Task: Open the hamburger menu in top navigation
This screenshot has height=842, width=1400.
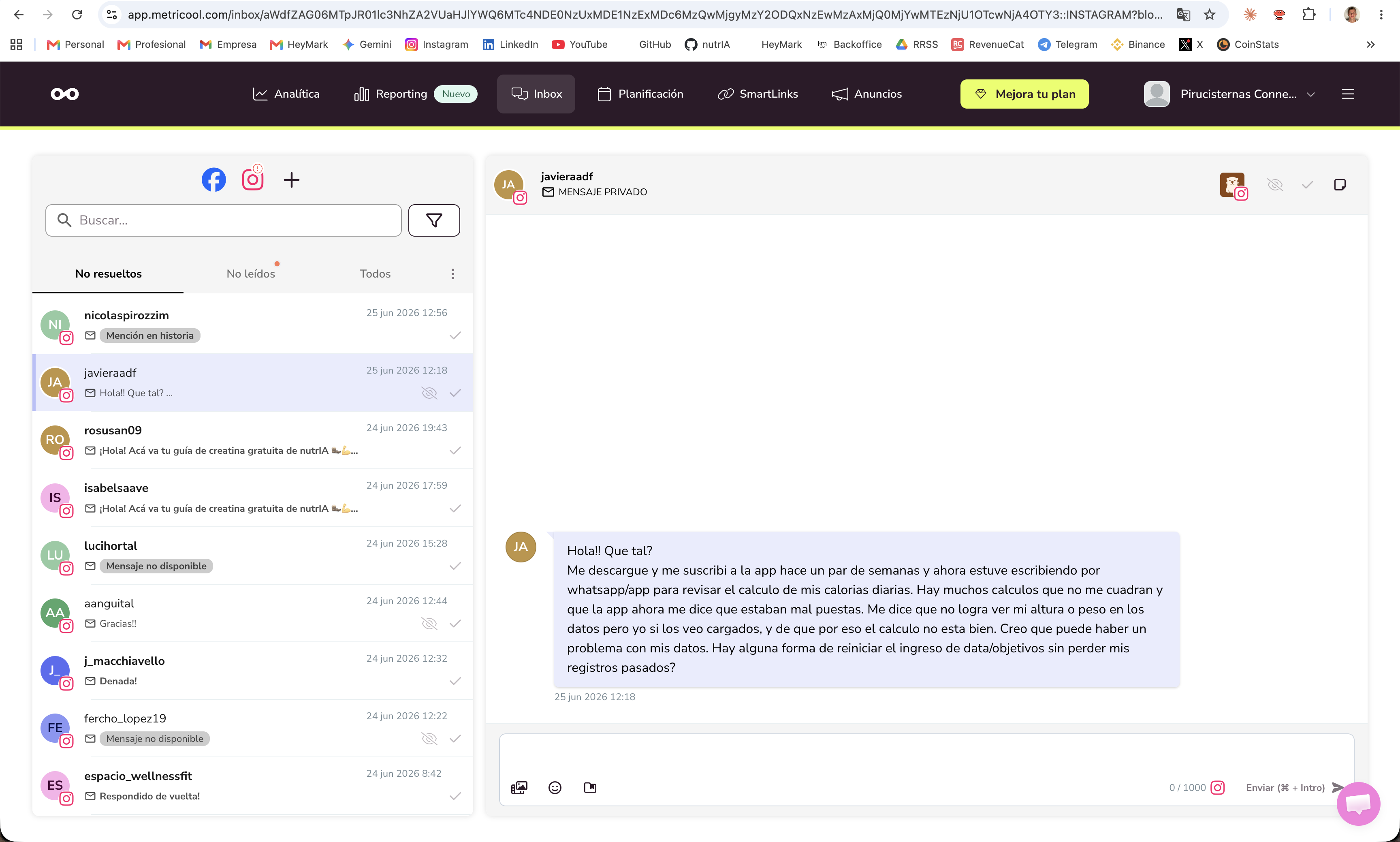Action: (1349, 94)
